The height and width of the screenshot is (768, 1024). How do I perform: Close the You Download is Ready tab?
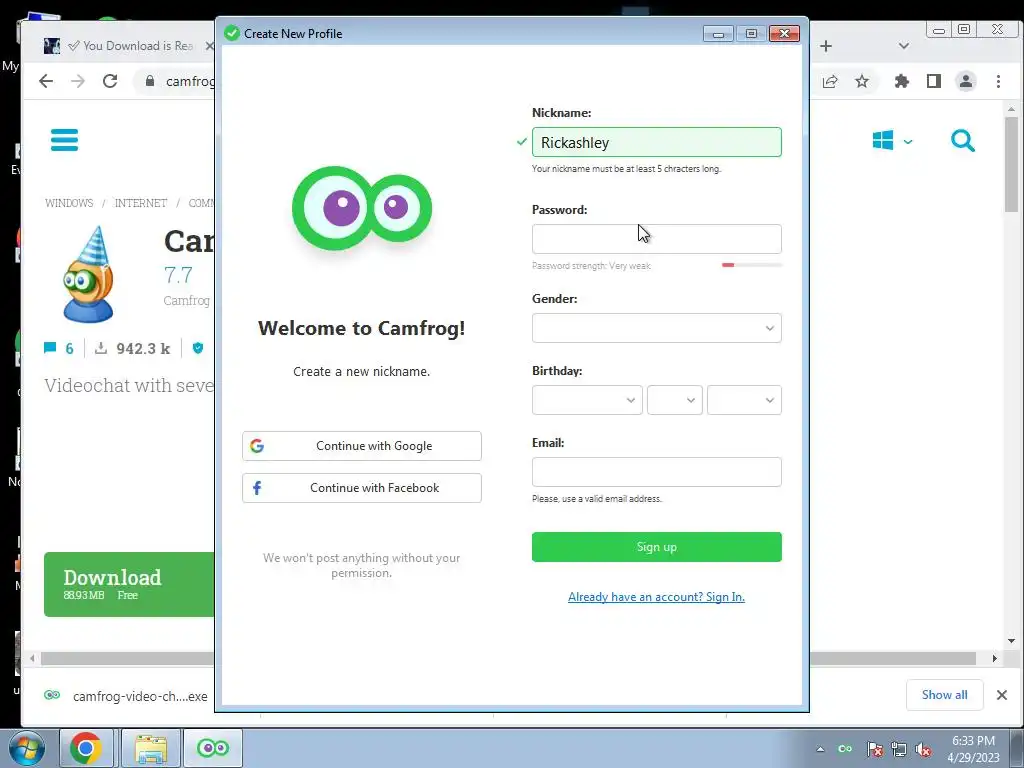pos(209,46)
